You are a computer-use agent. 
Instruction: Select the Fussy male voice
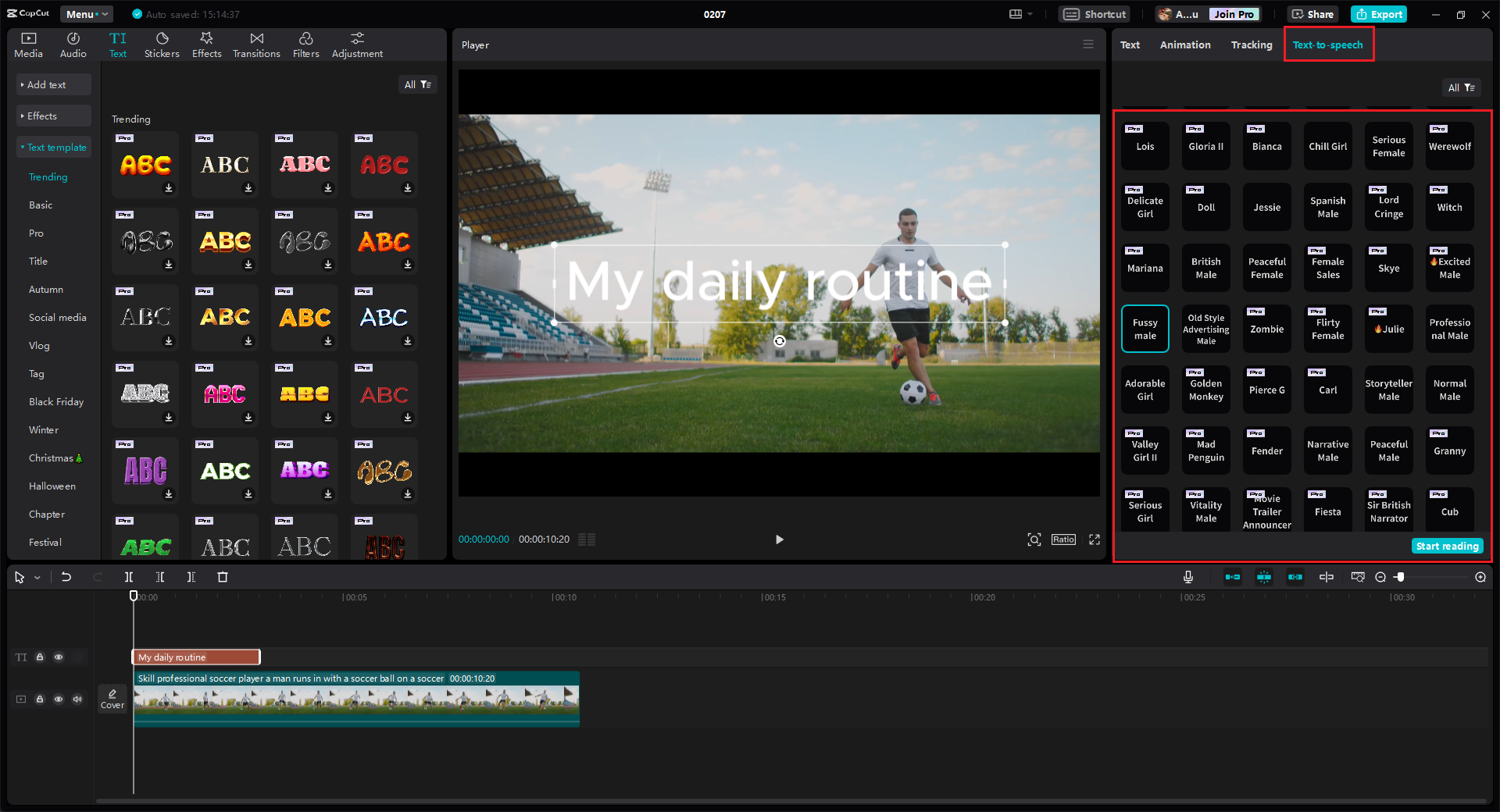pos(1145,329)
